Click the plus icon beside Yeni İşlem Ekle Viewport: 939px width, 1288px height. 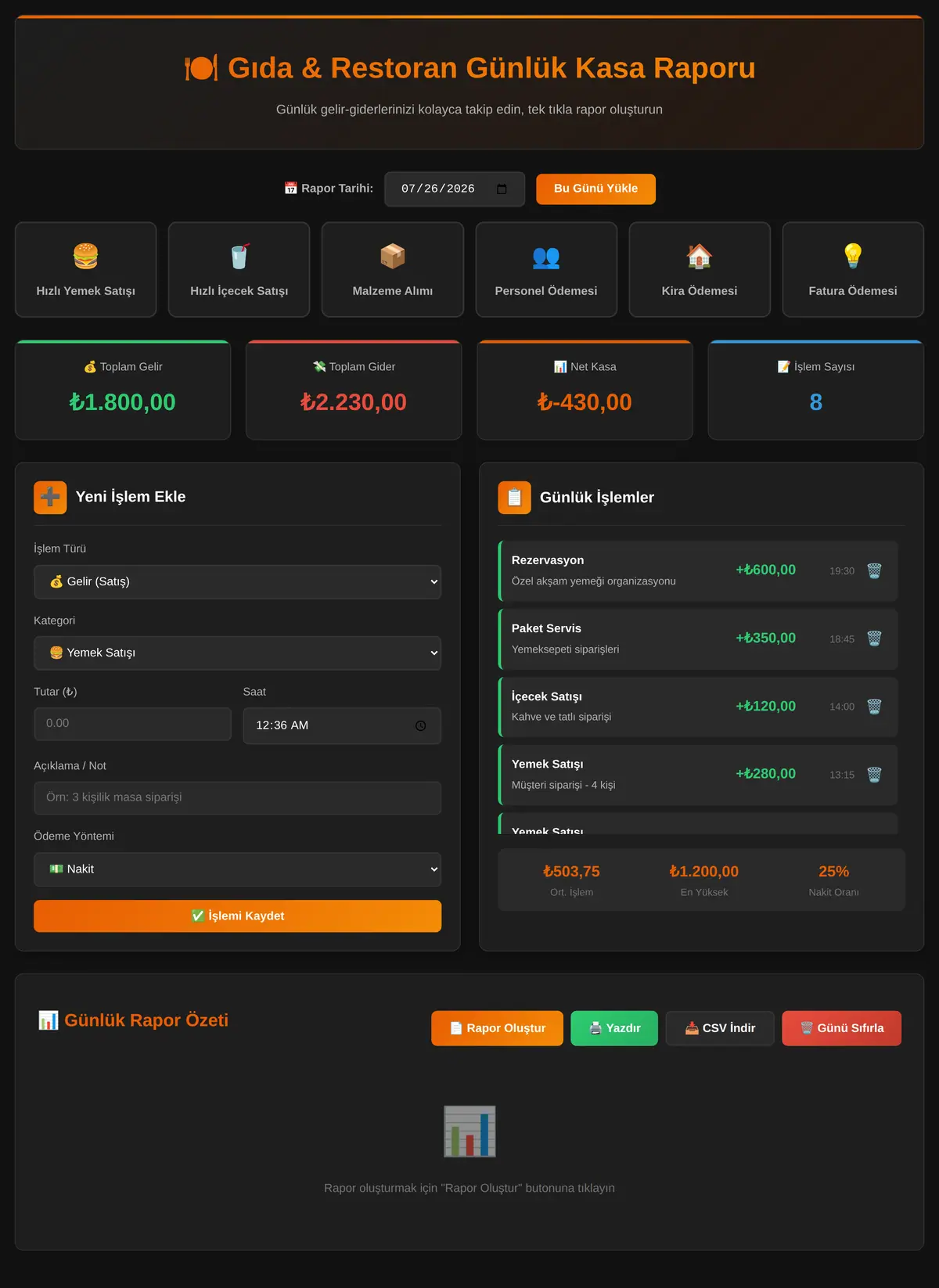50,498
